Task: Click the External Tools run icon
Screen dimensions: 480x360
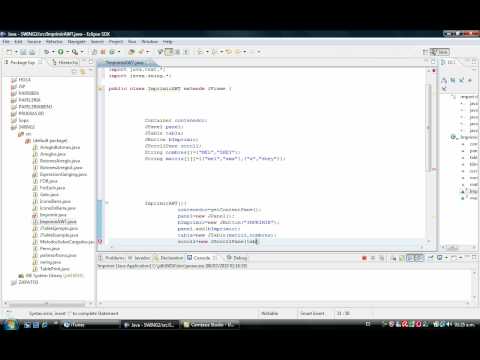Action: click(75, 52)
